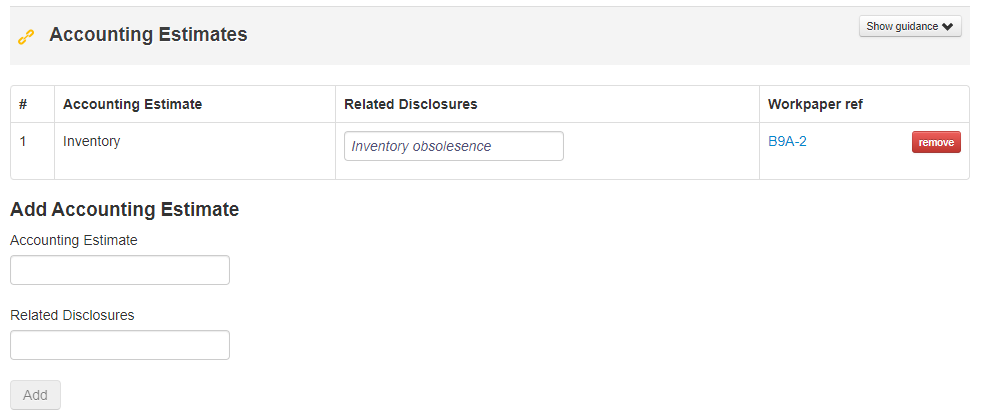
Task: Expand guidance using the down chevron arrow
Action: pos(947,27)
